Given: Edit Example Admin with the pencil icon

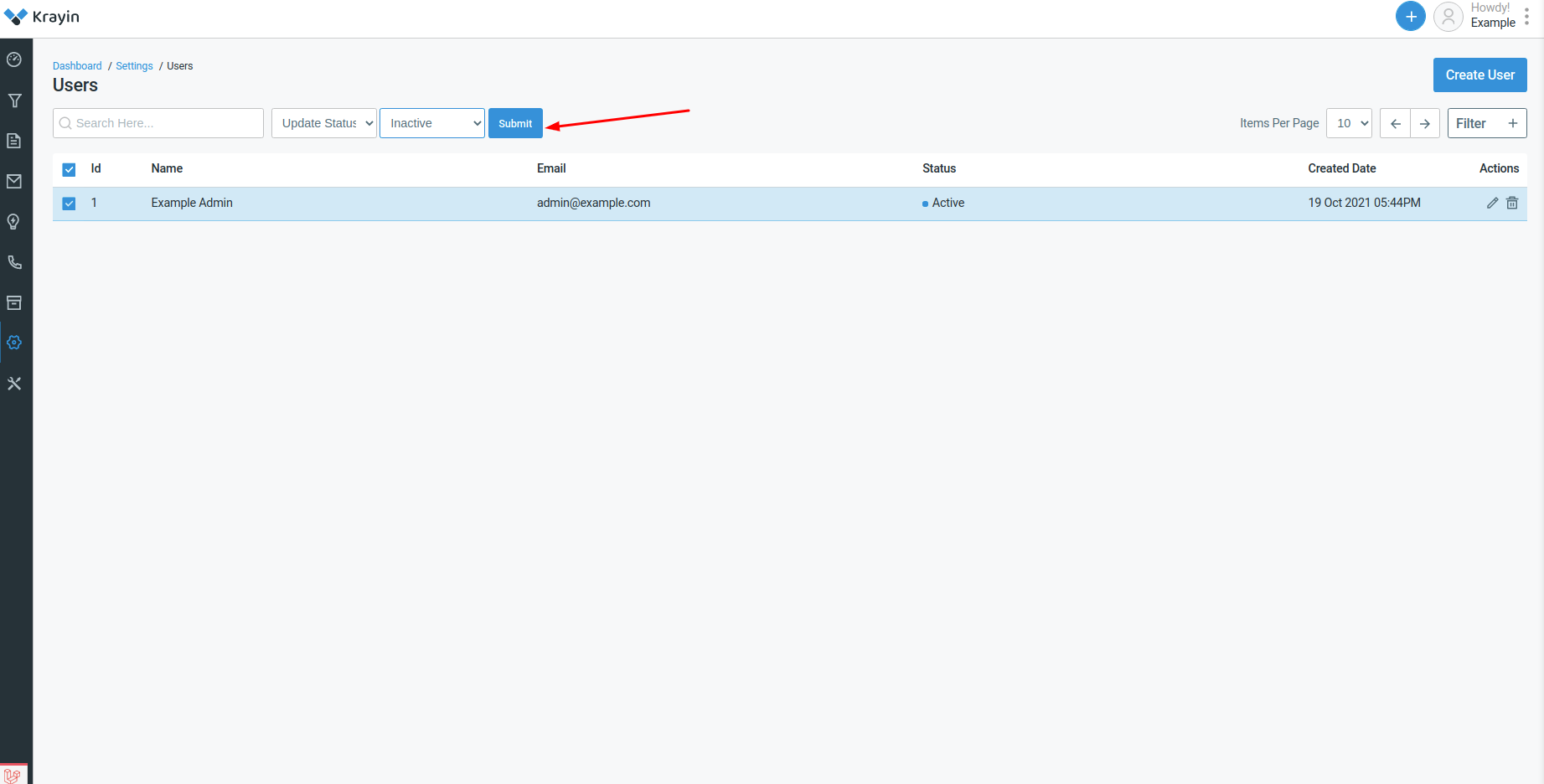Looking at the screenshot, I should [1492, 202].
